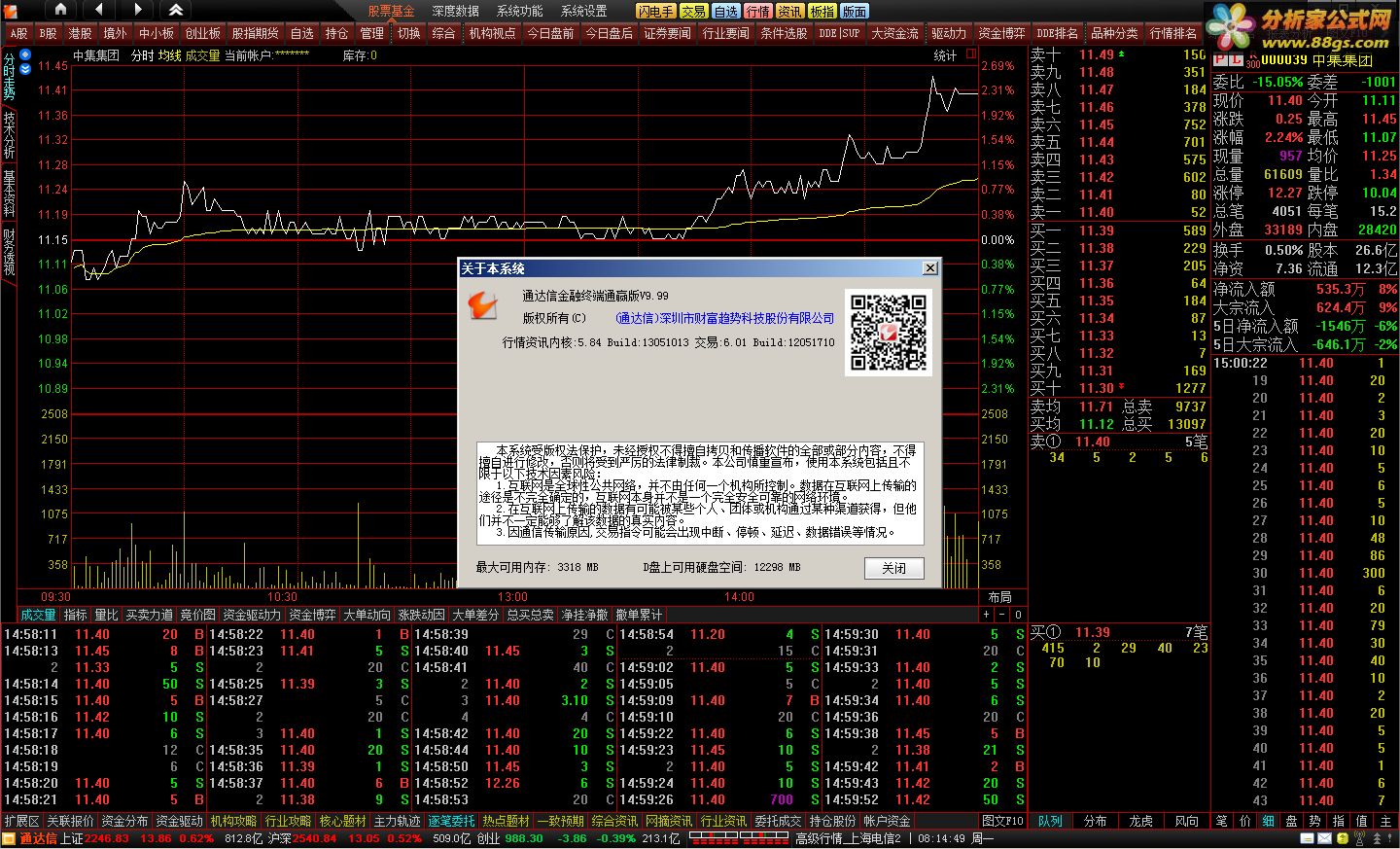Go back with the left arrow icon
The height and width of the screenshot is (849, 1400).
click(99, 10)
